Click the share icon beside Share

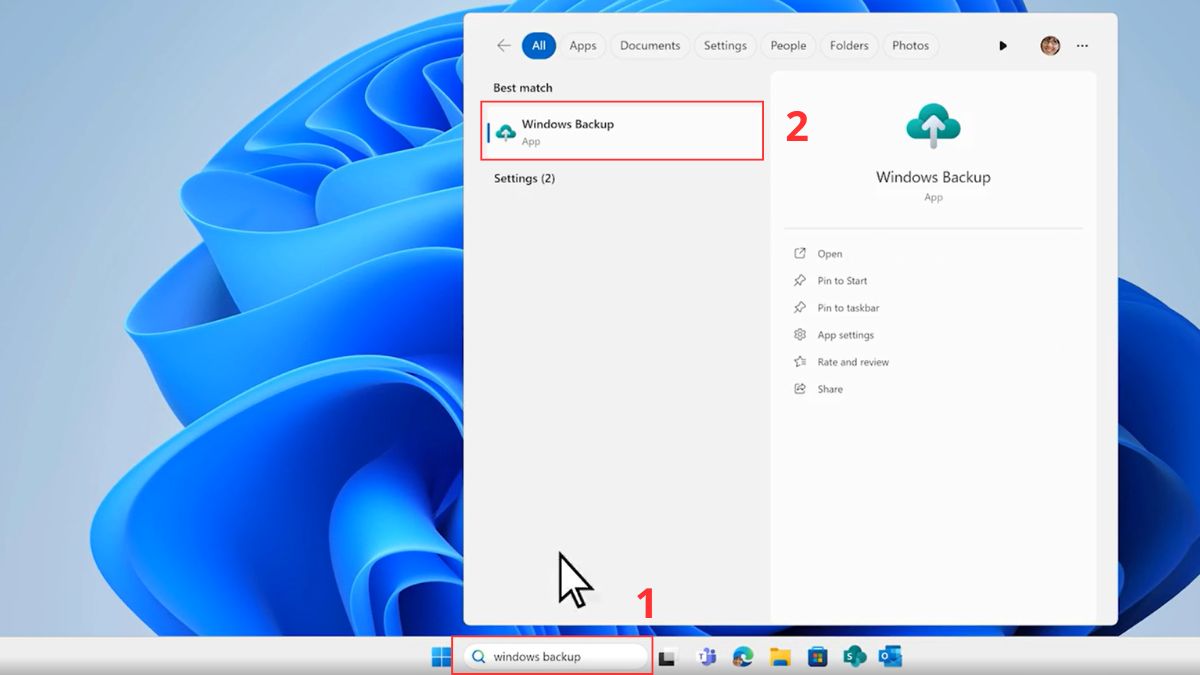point(799,389)
